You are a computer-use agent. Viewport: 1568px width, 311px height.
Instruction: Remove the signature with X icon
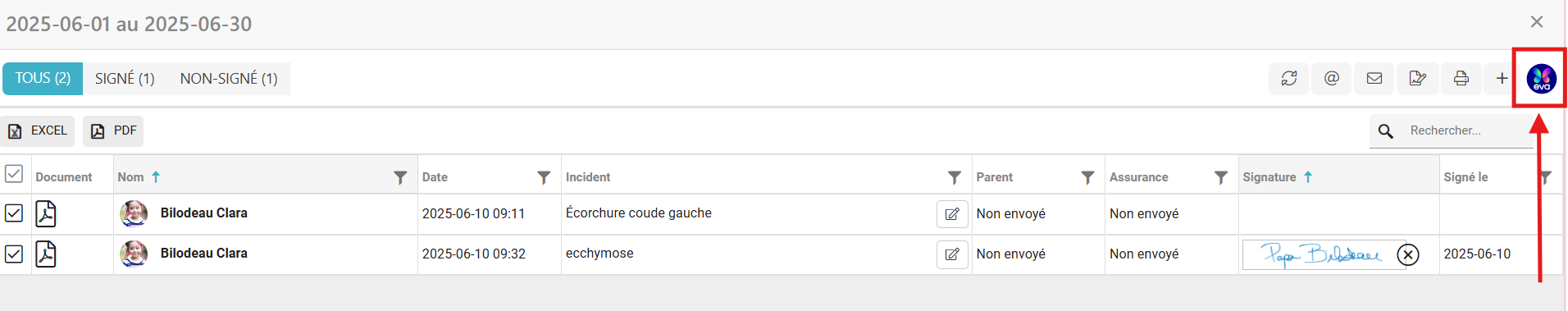(1408, 254)
